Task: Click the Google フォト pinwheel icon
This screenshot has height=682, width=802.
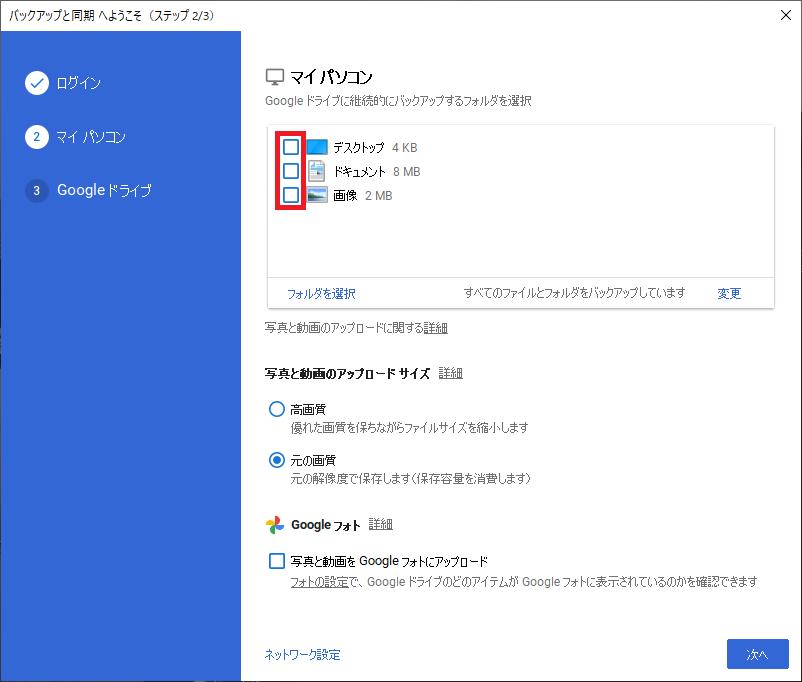Action: click(275, 525)
